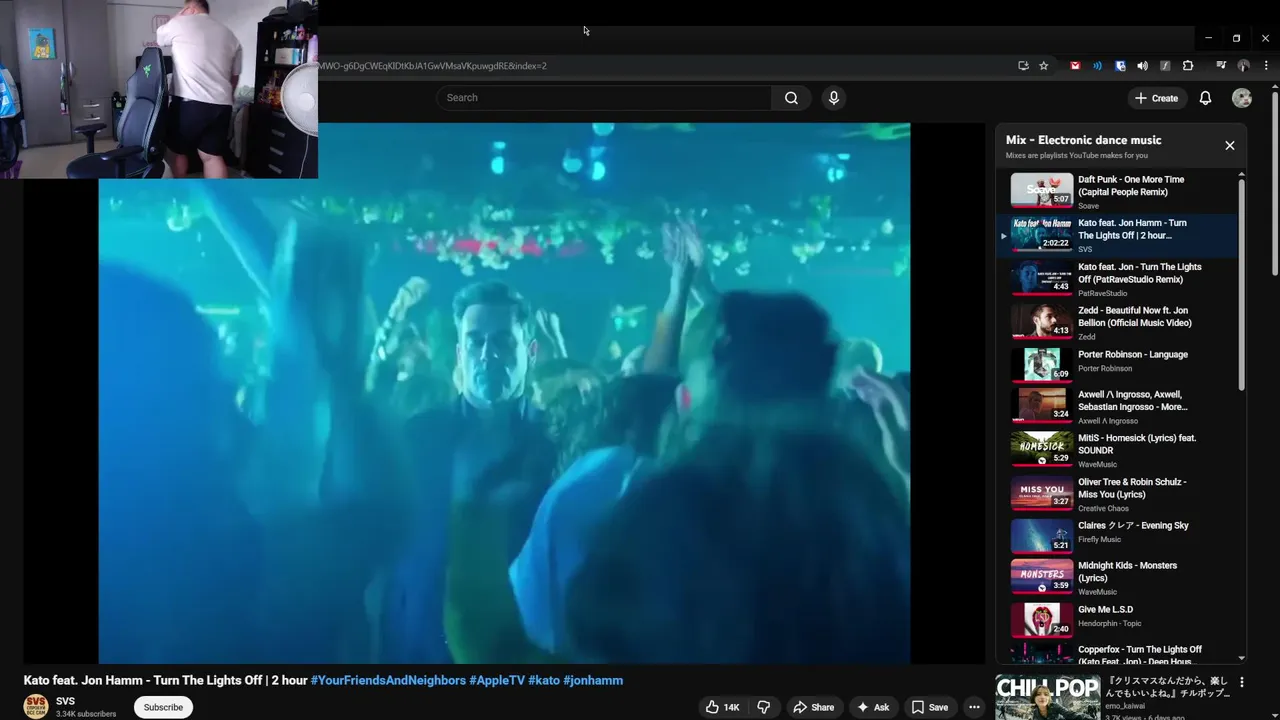Image resolution: width=1280 pixels, height=720 pixels.
Task: Open options for the CHILL POP video
Action: click(x=1242, y=682)
